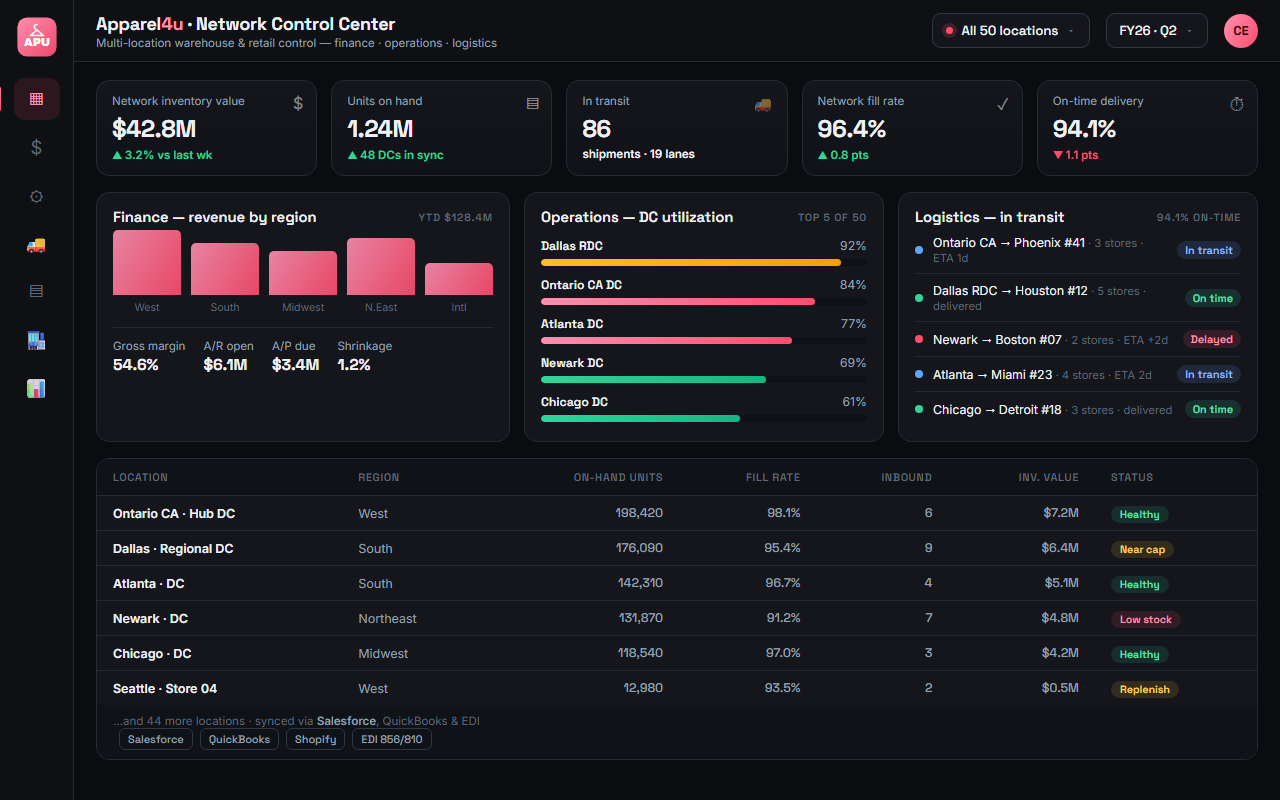Click list icon on Units on hand card
The height and width of the screenshot is (800, 1280).
tap(533, 103)
